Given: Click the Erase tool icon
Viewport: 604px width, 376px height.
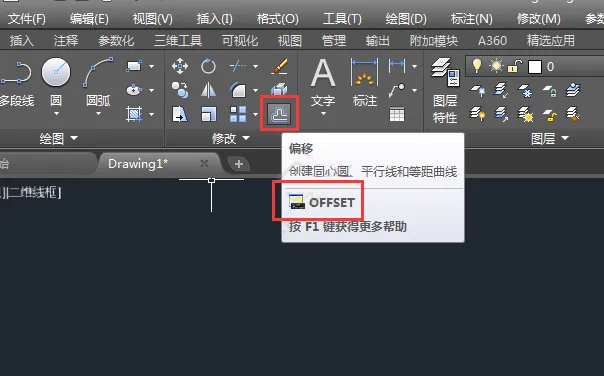Looking at the screenshot, I should point(279,66).
